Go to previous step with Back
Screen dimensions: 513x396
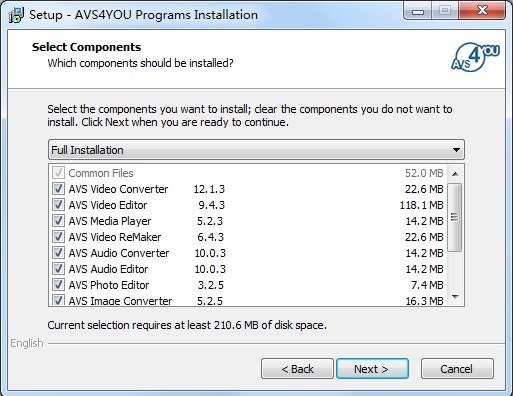[297, 369]
